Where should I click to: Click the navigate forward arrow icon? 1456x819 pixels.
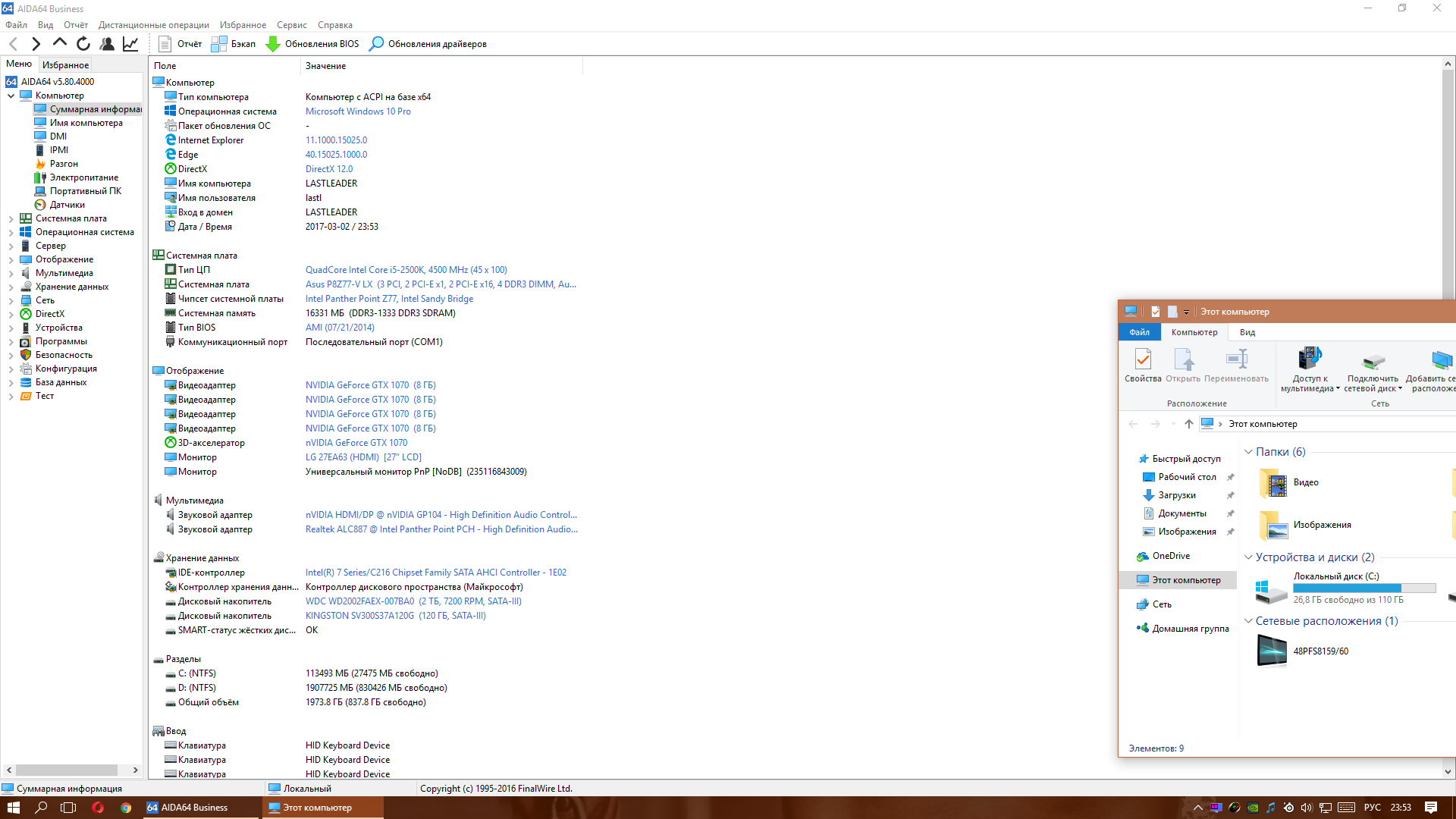tap(36, 44)
